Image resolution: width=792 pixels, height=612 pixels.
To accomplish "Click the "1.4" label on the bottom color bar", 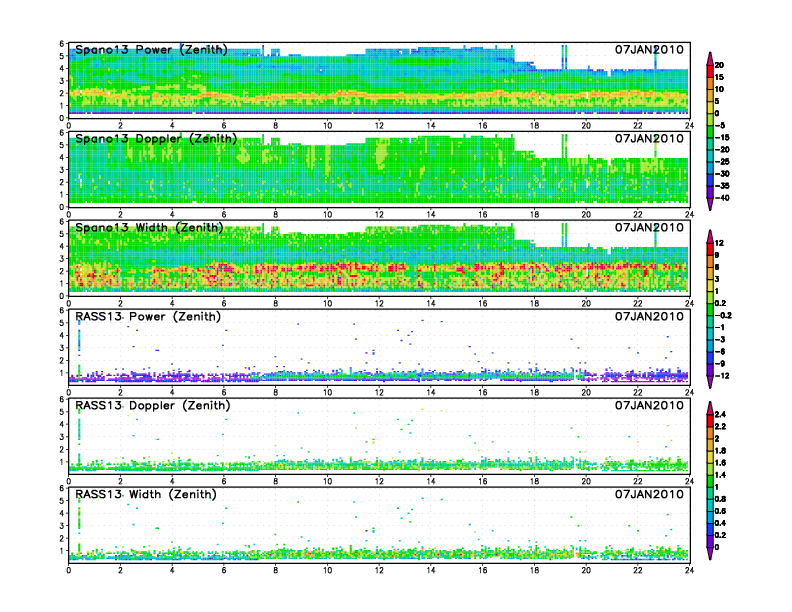I will (x=721, y=475).
